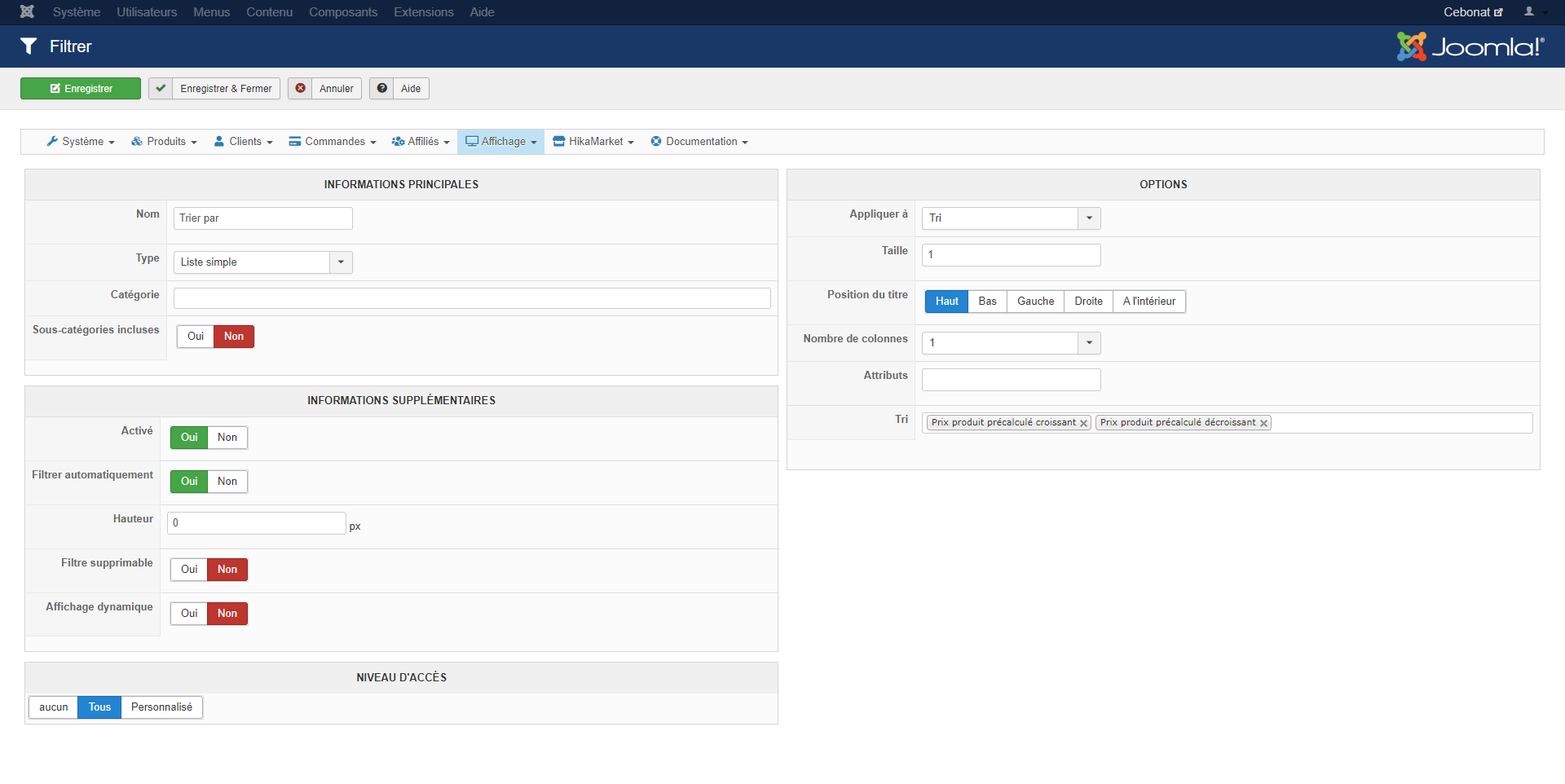Viewport: 1565px width, 784px height.
Task: Focus the Attributs field
Action: (1011, 380)
